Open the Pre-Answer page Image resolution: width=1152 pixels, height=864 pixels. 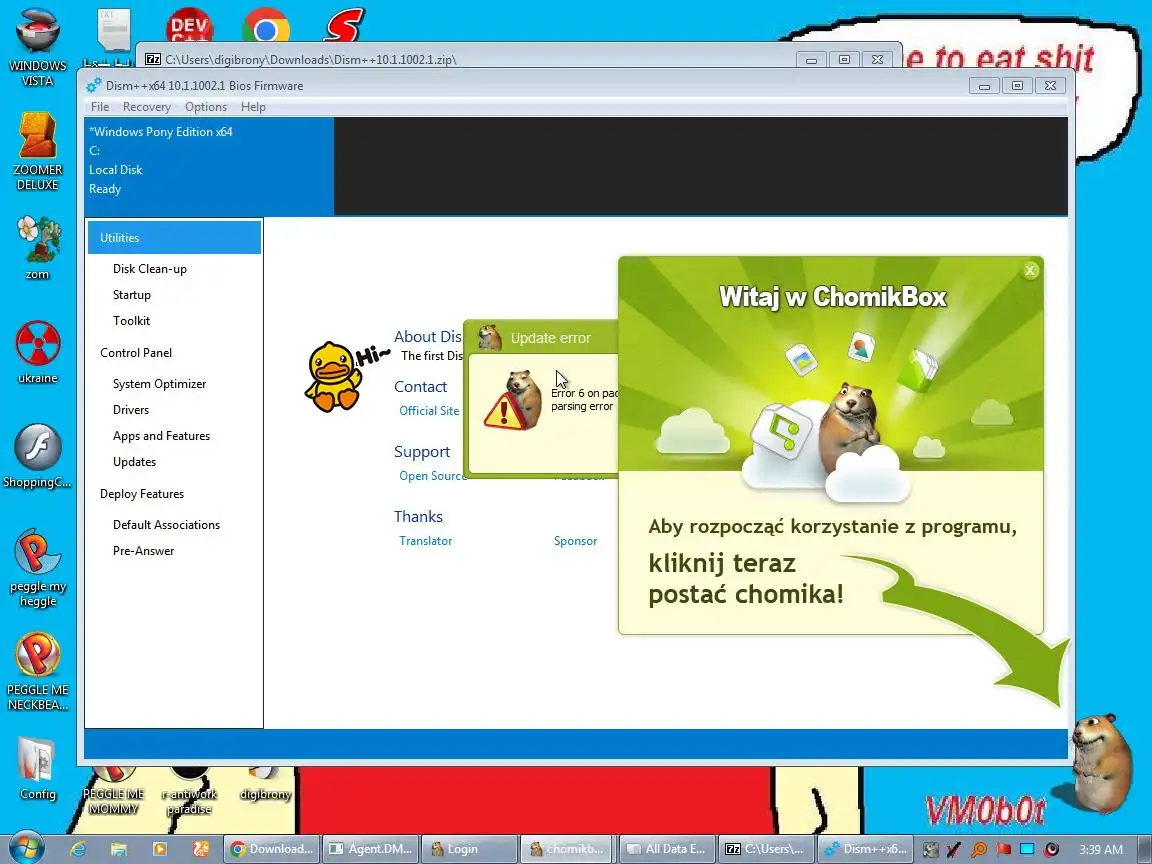coord(143,550)
